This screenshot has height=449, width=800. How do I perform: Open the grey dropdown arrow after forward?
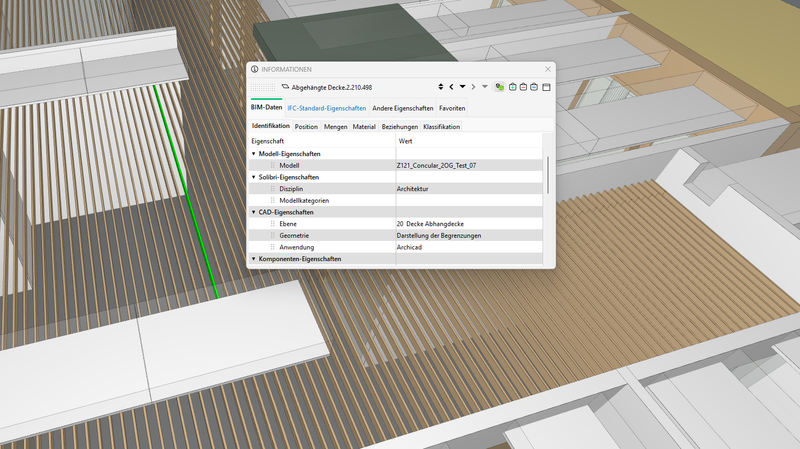485,87
